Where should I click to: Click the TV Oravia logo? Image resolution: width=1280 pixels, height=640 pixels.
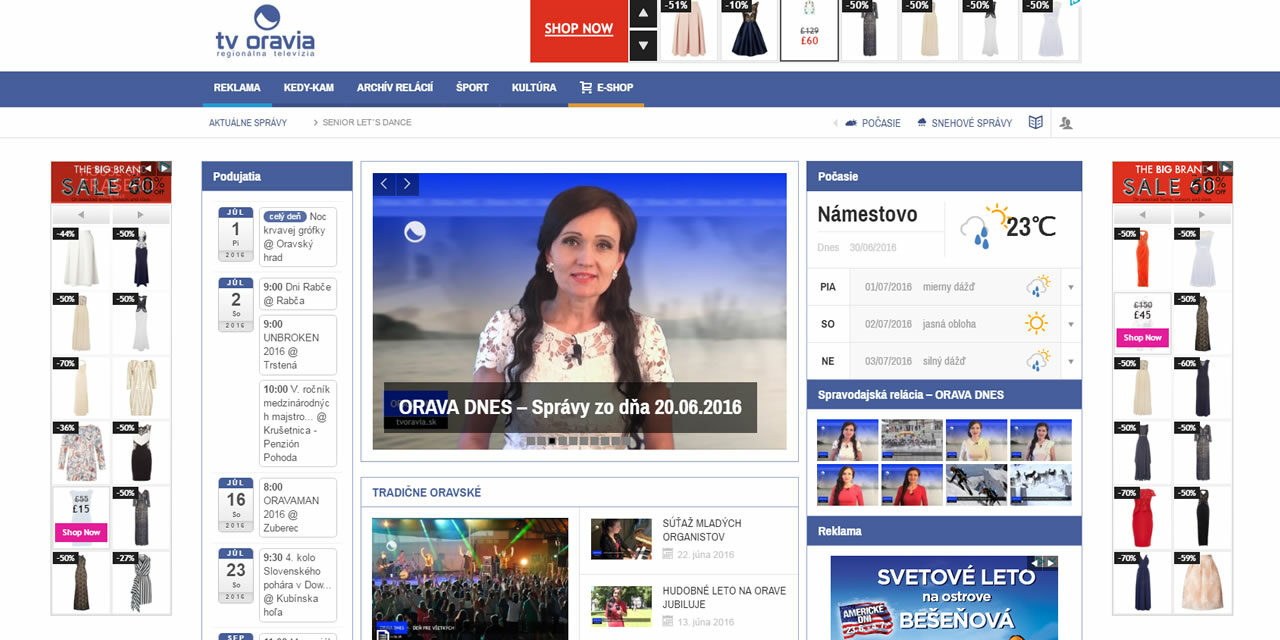point(265,32)
